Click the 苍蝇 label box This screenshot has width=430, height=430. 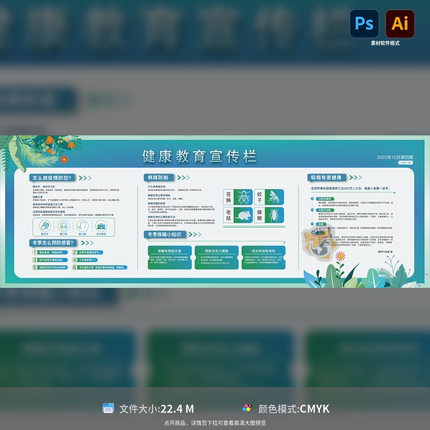pos(228,197)
